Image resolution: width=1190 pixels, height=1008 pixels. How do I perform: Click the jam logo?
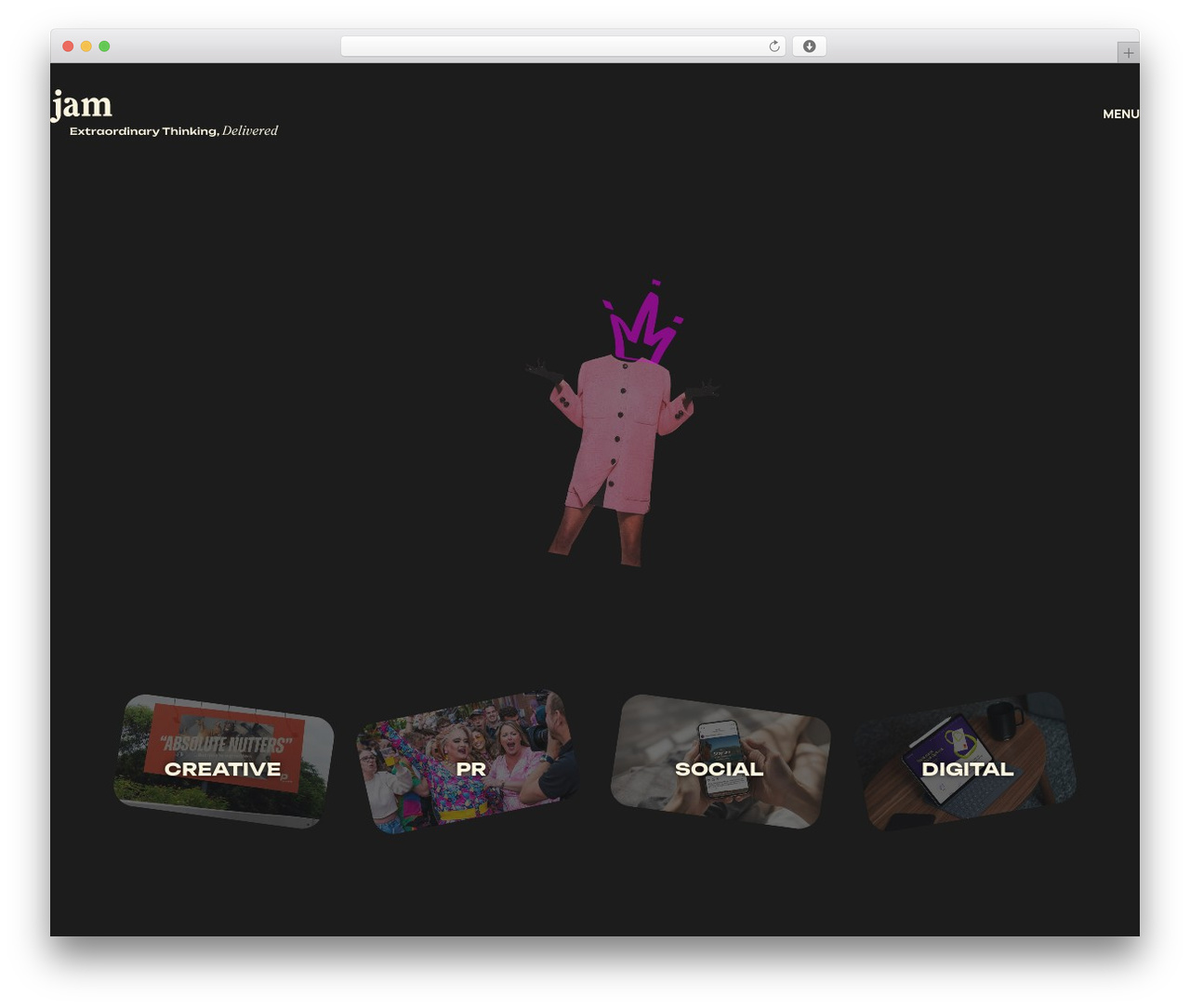[x=82, y=105]
